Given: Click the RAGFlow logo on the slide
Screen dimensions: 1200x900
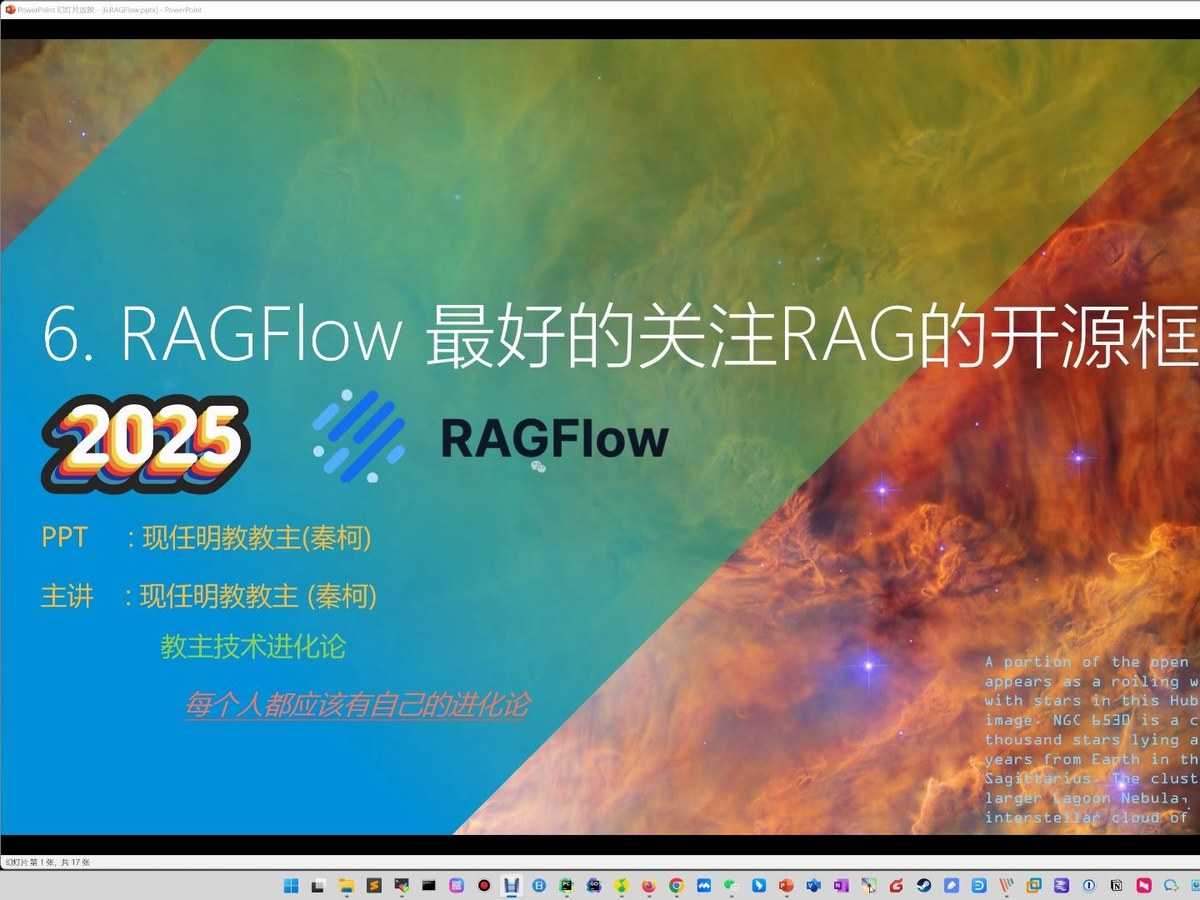Looking at the screenshot, I should (x=490, y=436).
